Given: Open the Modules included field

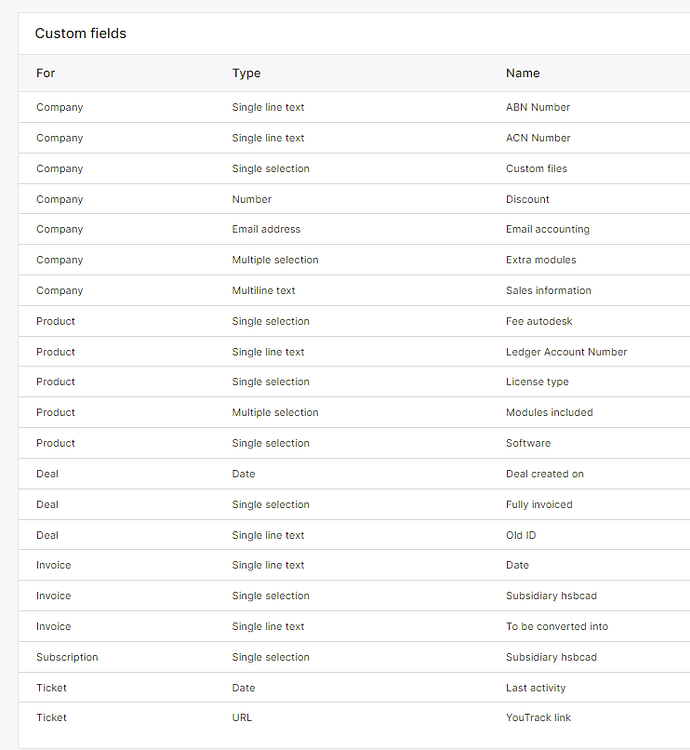Looking at the screenshot, I should 354,412.
